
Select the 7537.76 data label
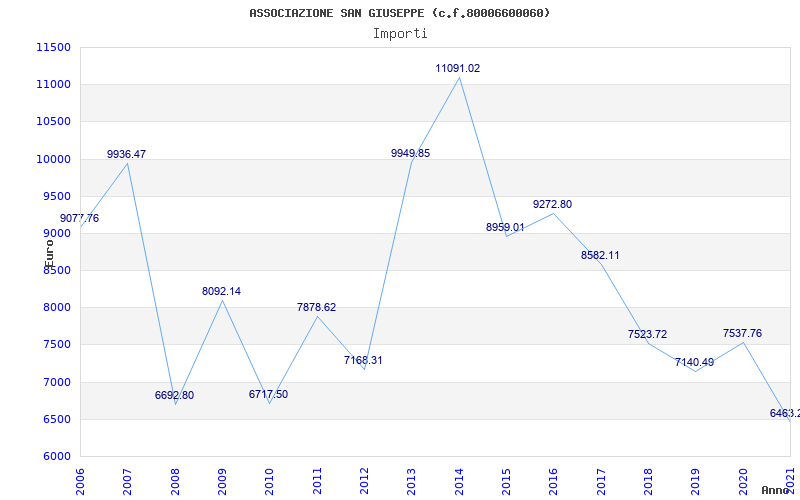pyautogui.click(x=742, y=333)
